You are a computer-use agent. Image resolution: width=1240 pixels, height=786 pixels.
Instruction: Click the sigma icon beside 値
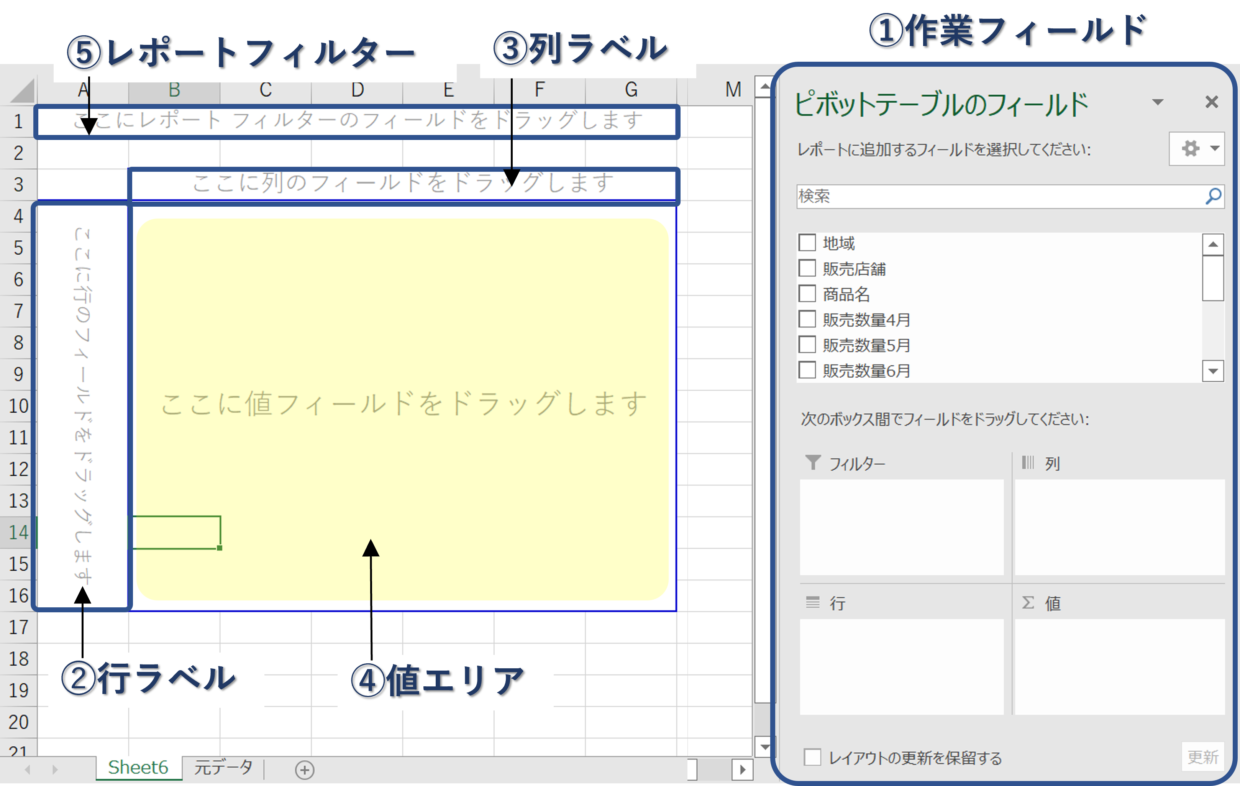1028,603
